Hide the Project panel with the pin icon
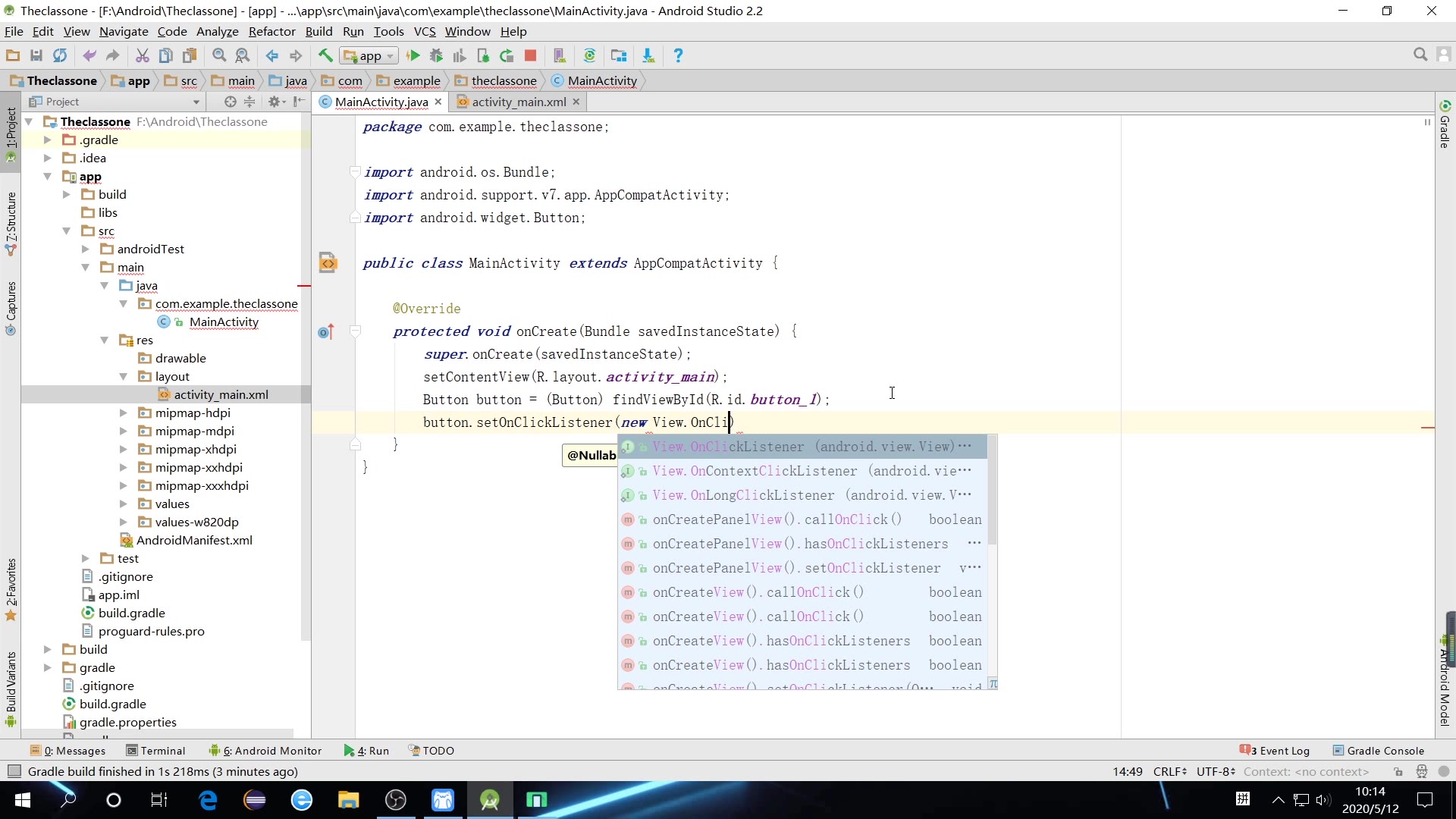Viewport: 1456px width, 819px height. pos(300,102)
